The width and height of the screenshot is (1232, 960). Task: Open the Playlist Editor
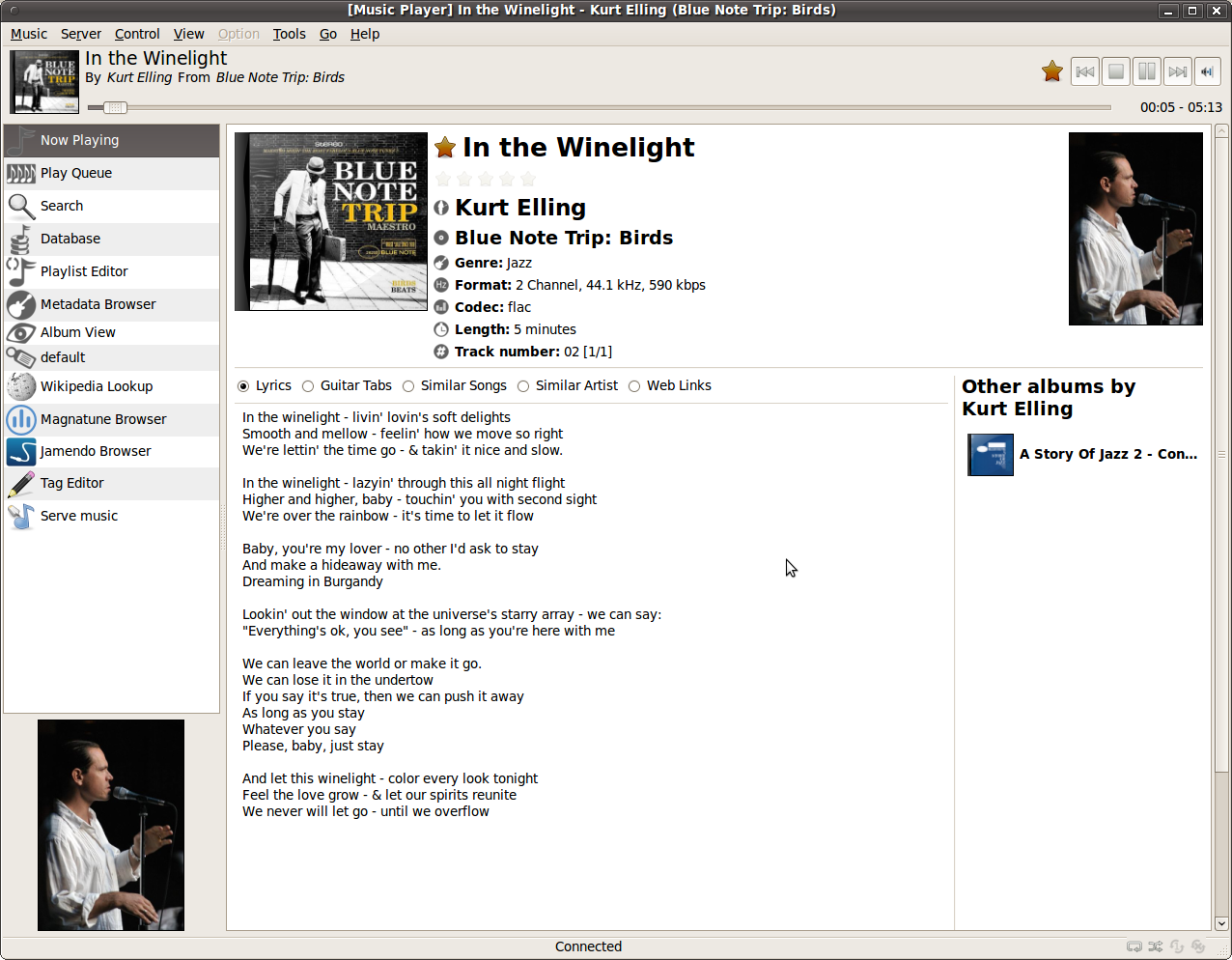(112, 271)
